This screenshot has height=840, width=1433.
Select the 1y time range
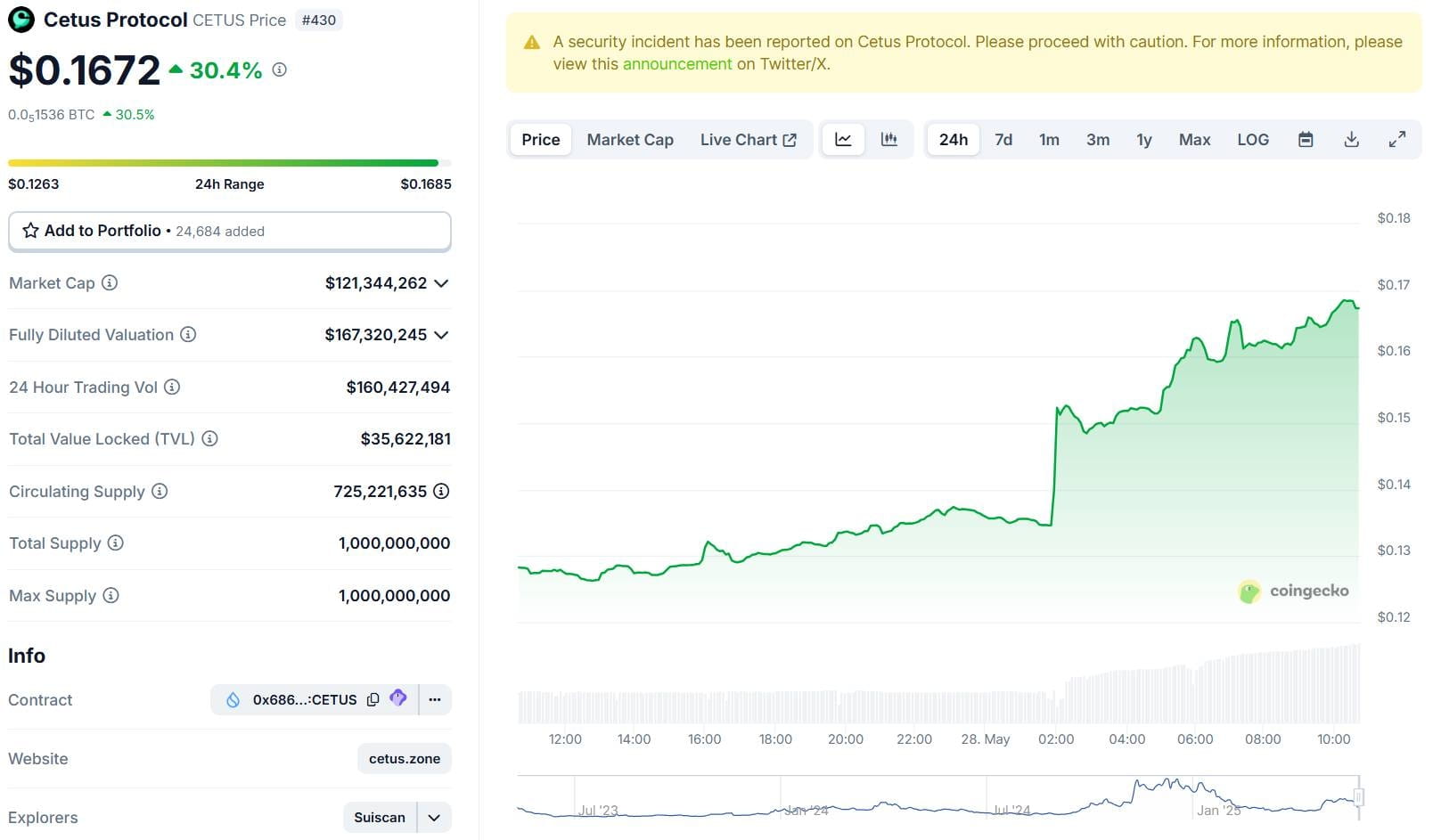[1143, 140]
